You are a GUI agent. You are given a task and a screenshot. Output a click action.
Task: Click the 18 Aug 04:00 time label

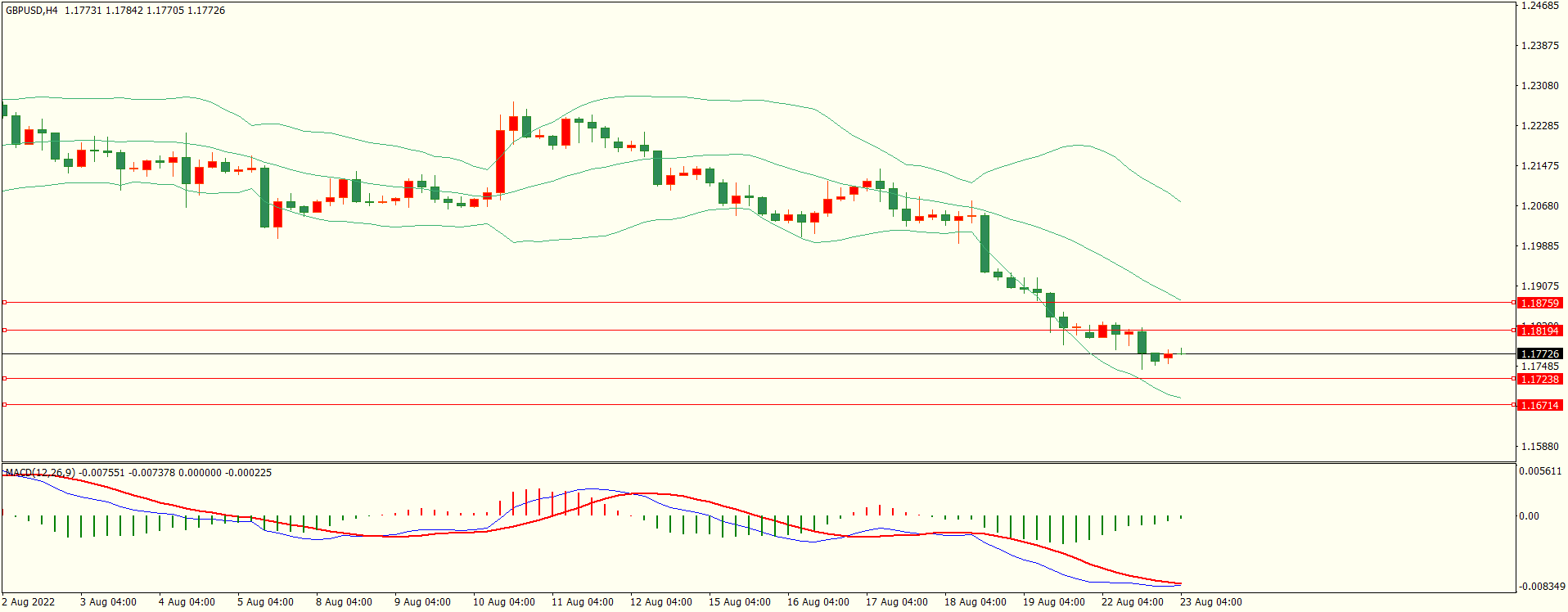click(975, 602)
